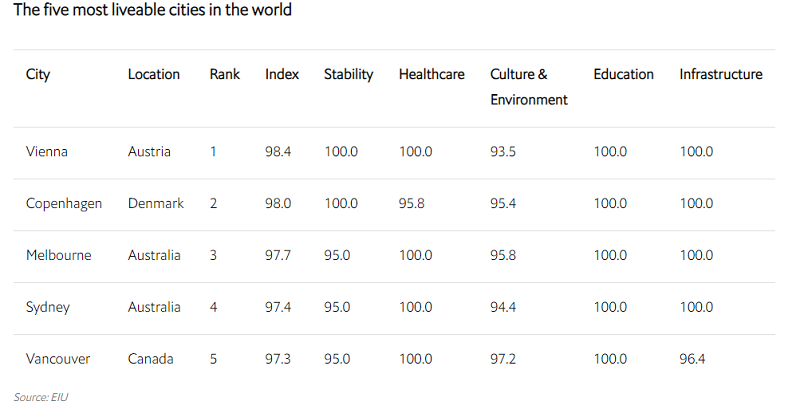
Task: Click the Index column header
Action: coord(282,74)
